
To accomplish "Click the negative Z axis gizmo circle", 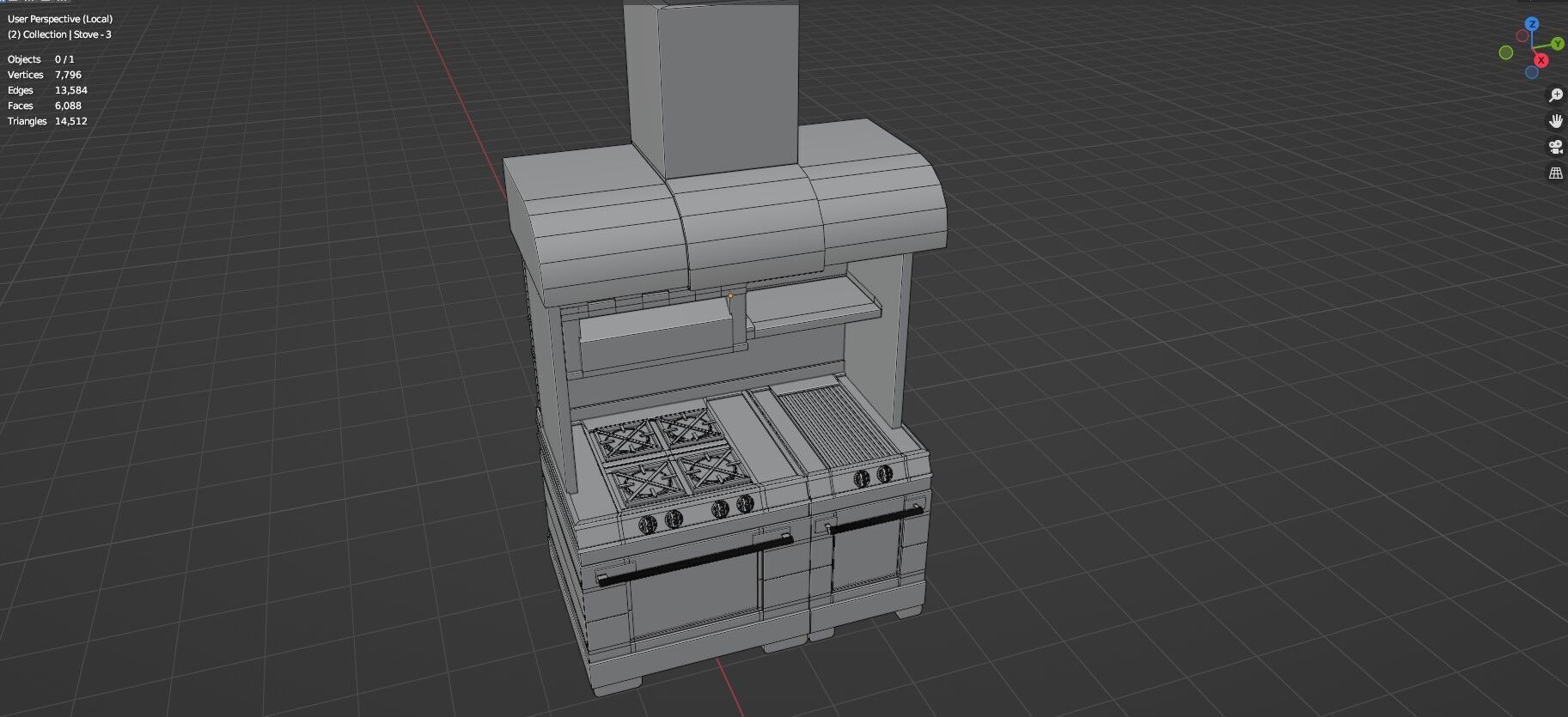I will 1532,72.
